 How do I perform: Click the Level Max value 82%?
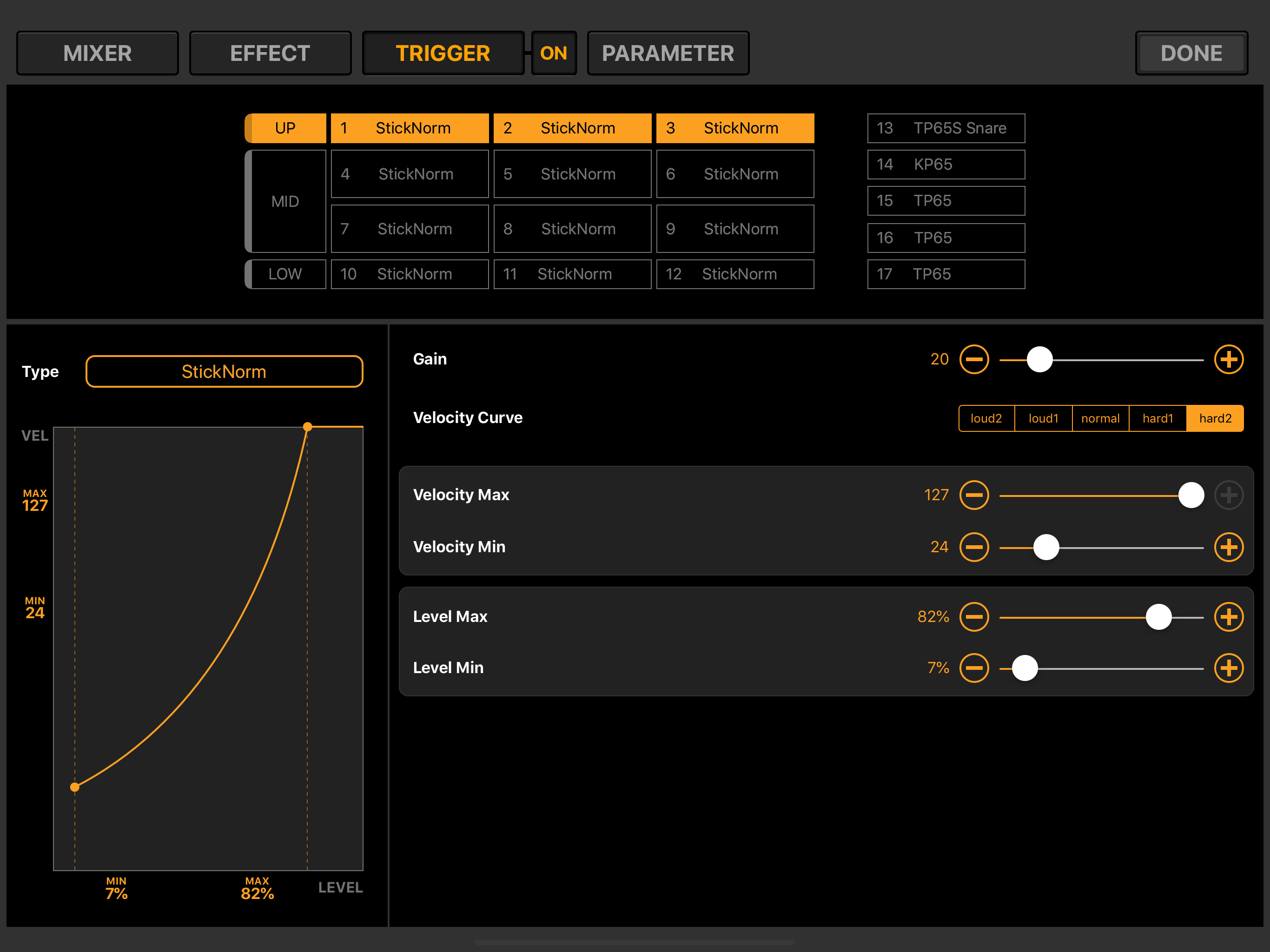tap(933, 617)
